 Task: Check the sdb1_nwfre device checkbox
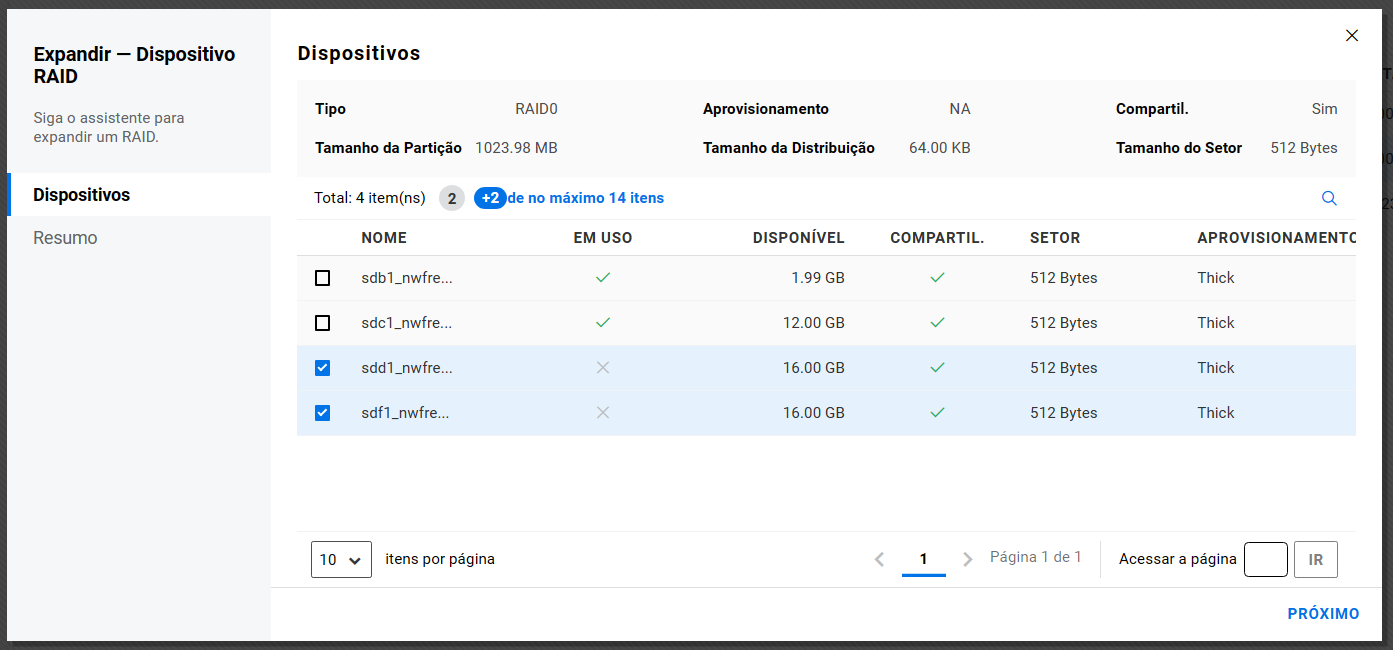click(322, 278)
